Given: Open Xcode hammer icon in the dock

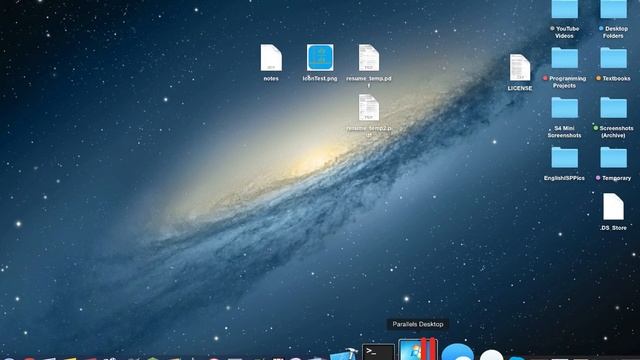Looking at the screenshot, I should pos(344,354).
